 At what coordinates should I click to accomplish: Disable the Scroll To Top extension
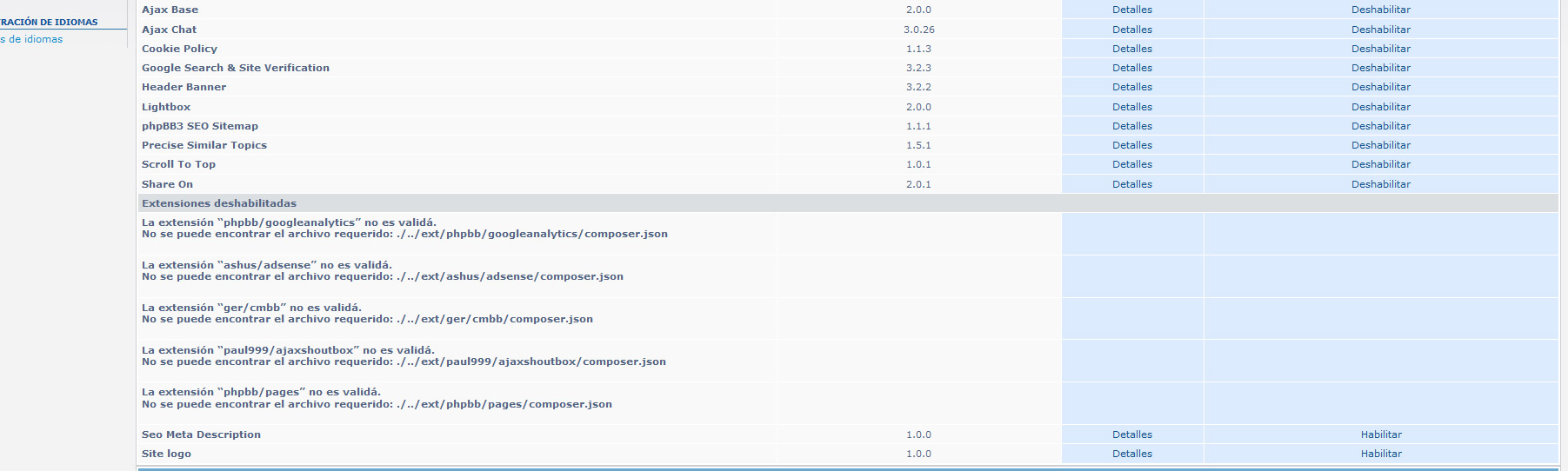tap(1380, 164)
